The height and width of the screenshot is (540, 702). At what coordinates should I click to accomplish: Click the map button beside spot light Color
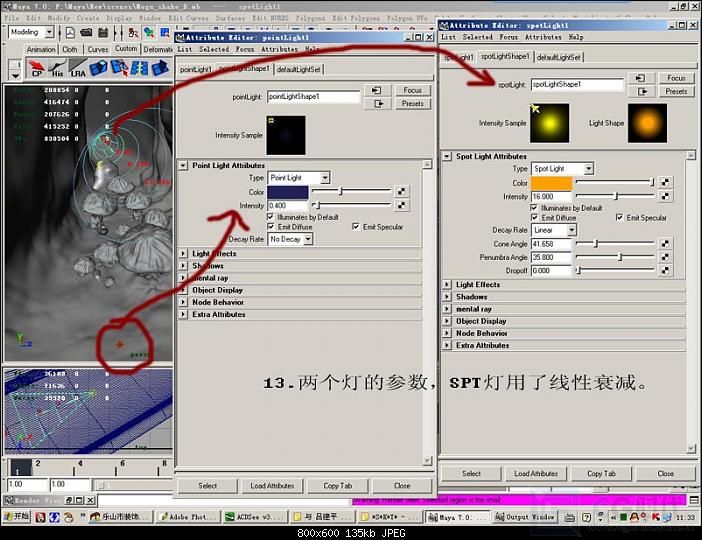666,183
